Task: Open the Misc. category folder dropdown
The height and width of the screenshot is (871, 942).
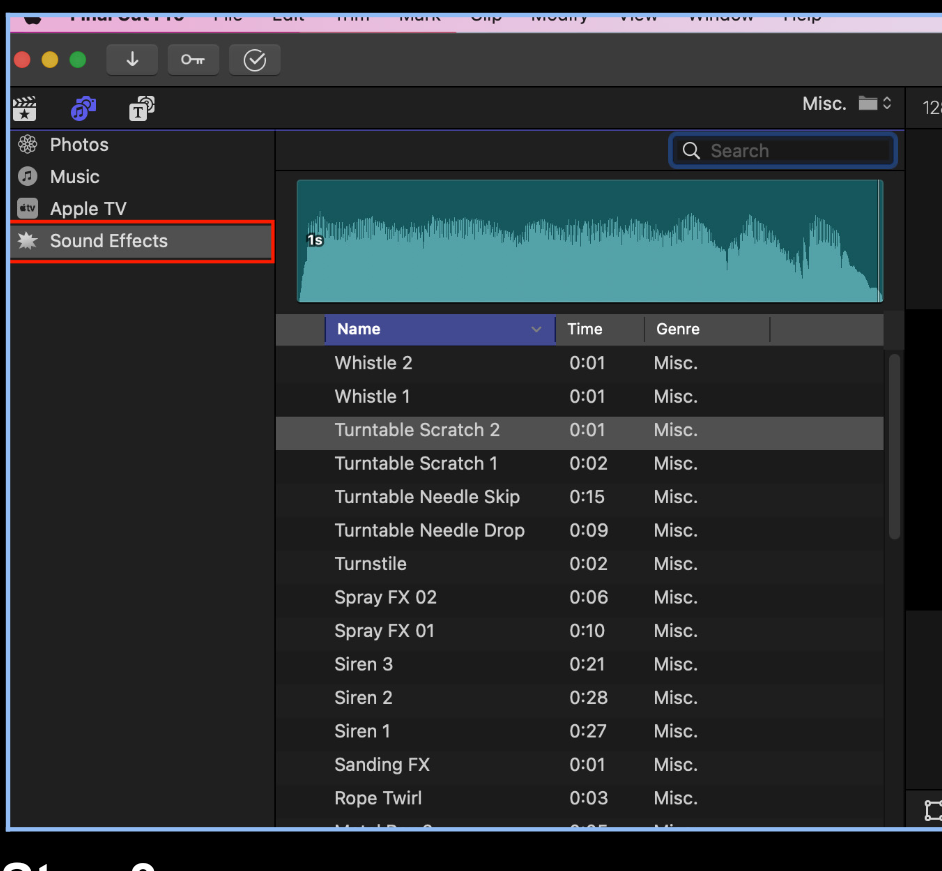Action: click(x=847, y=104)
